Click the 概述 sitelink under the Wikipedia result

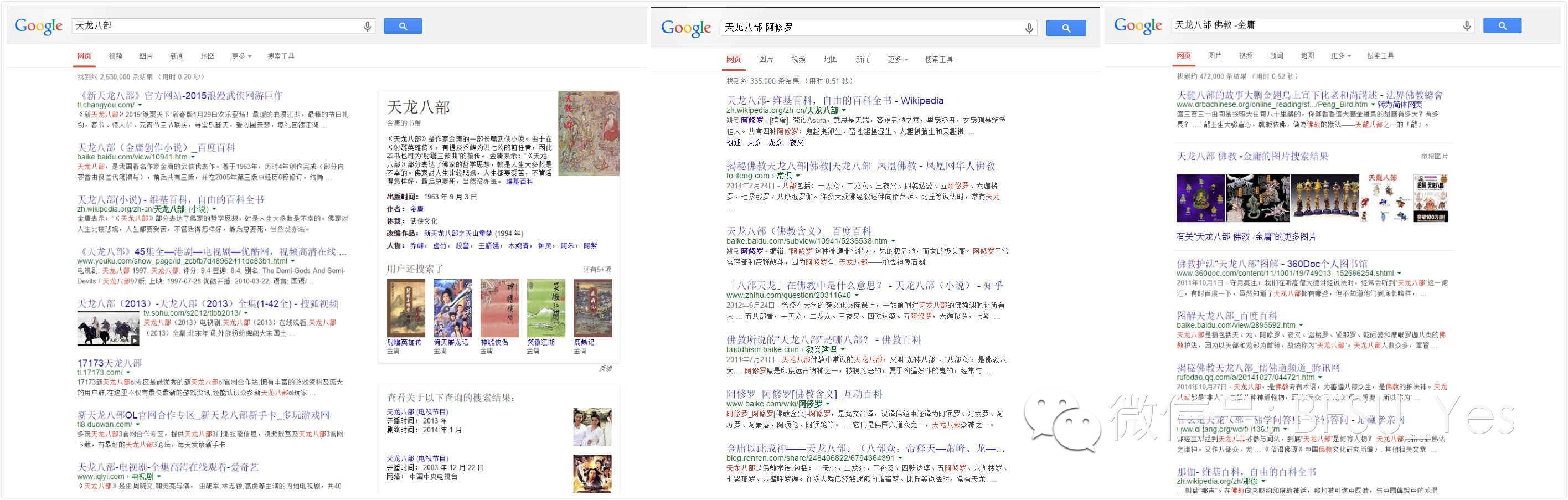point(734,142)
